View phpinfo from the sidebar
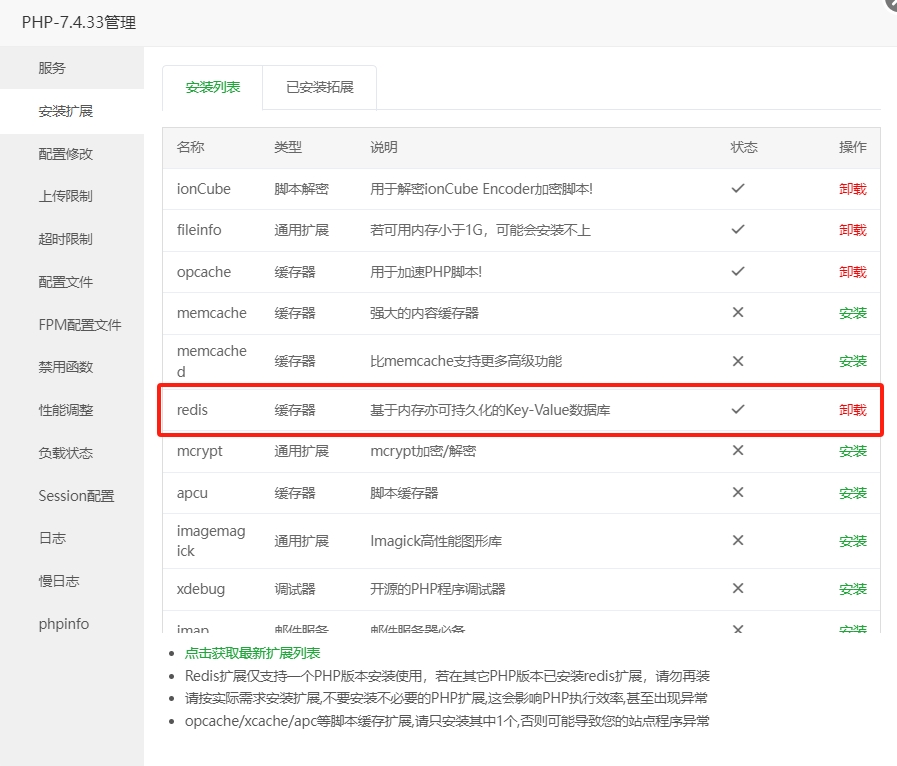This screenshot has width=897, height=766. (64, 624)
